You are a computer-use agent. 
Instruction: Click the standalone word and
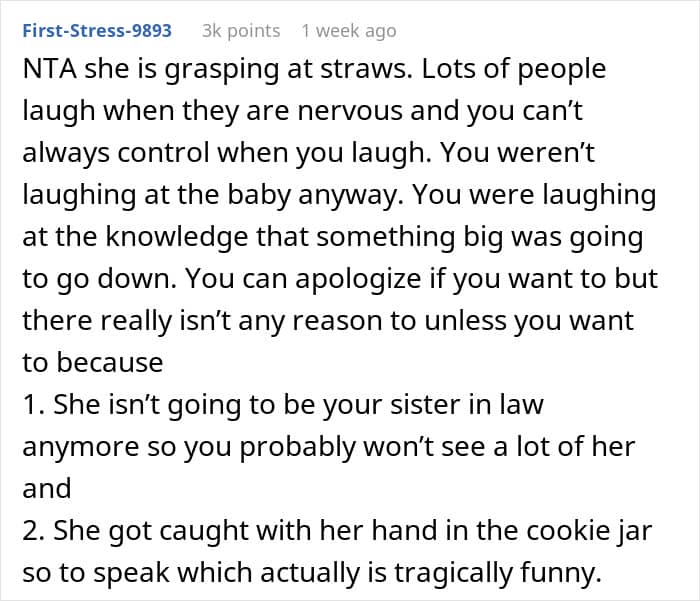click(x=47, y=488)
